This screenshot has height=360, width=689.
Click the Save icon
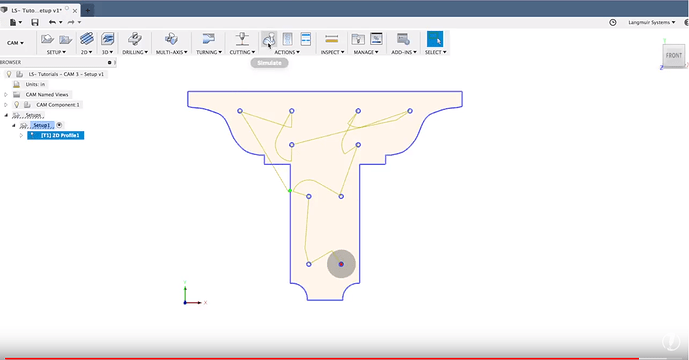point(35,22)
